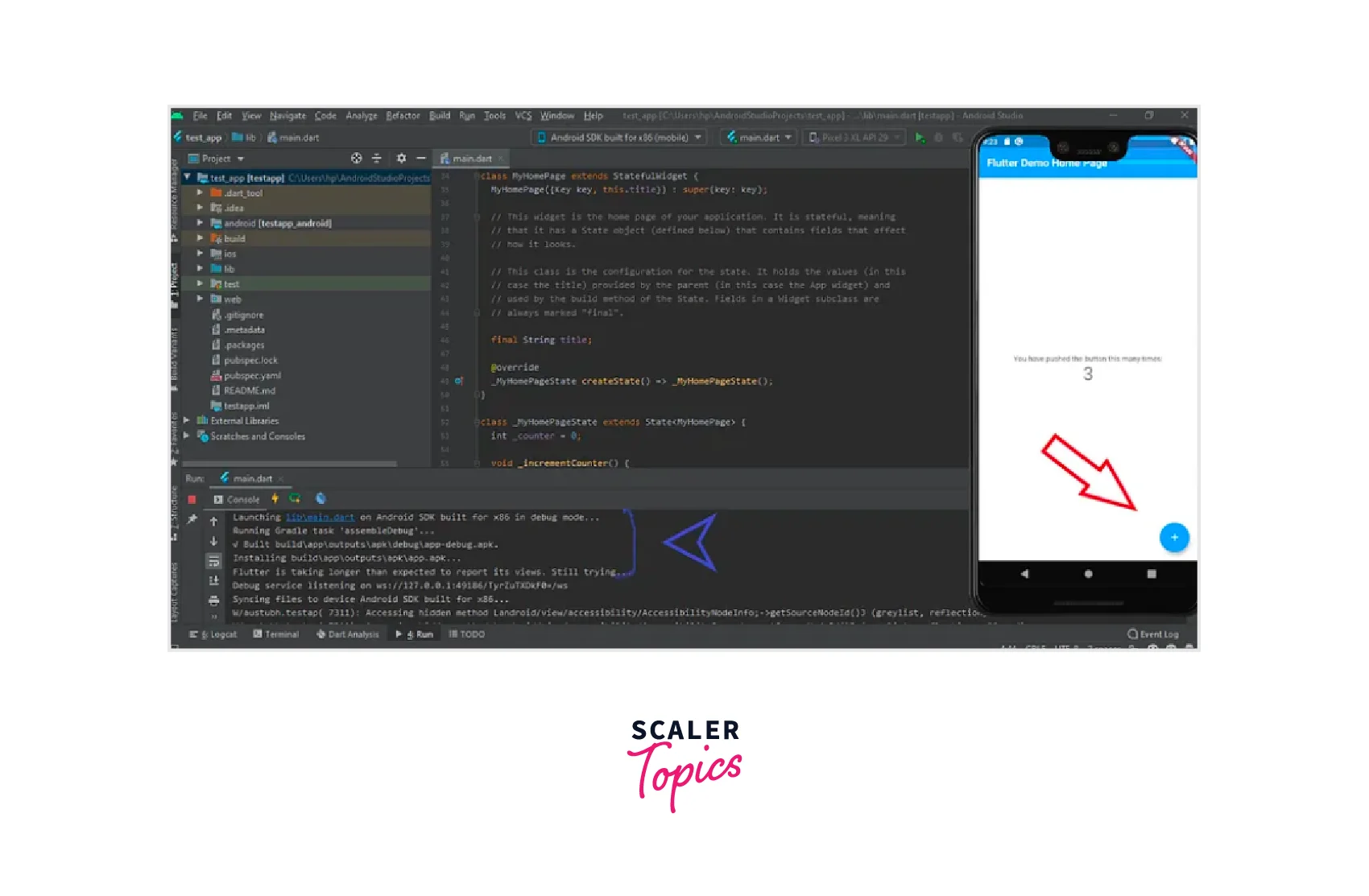Toggle soft-wrap in the console sidebar

point(213,561)
